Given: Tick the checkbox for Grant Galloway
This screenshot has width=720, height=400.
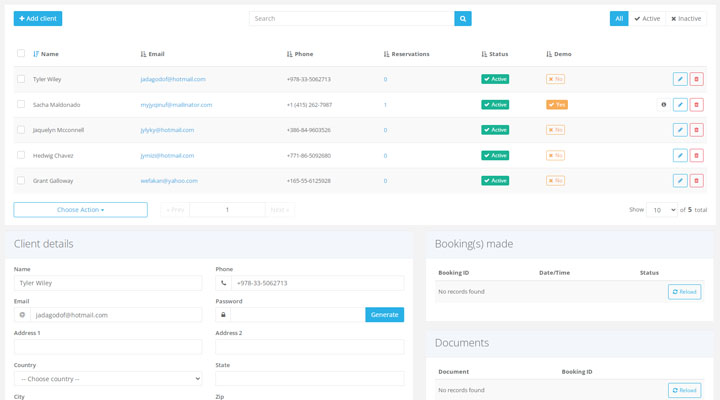Looking at the screenshot, I should point(21,180).
